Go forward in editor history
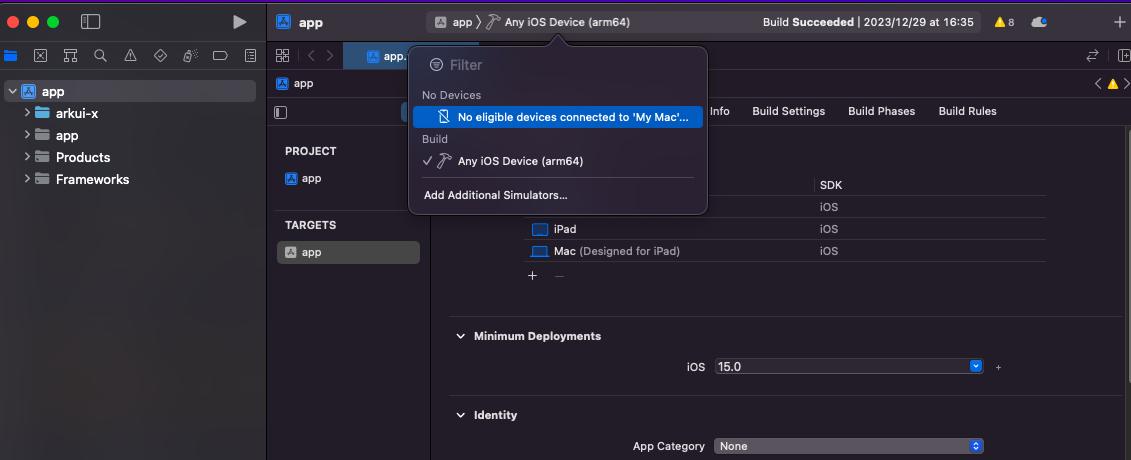This screenshot has height=460, width=1131. pyautogui.click(x=330, y=56)
